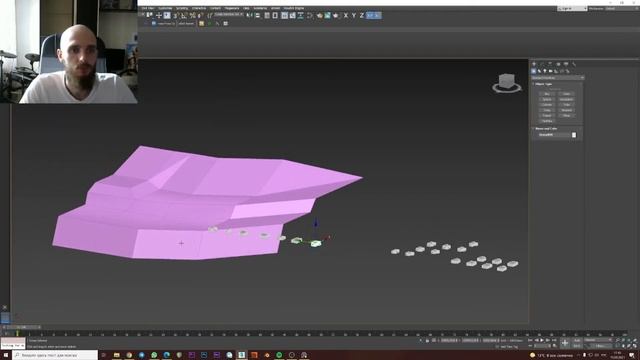Click the teapot Render Production icon
This screenshot has height=360, width=640.
tap(336, 16)
